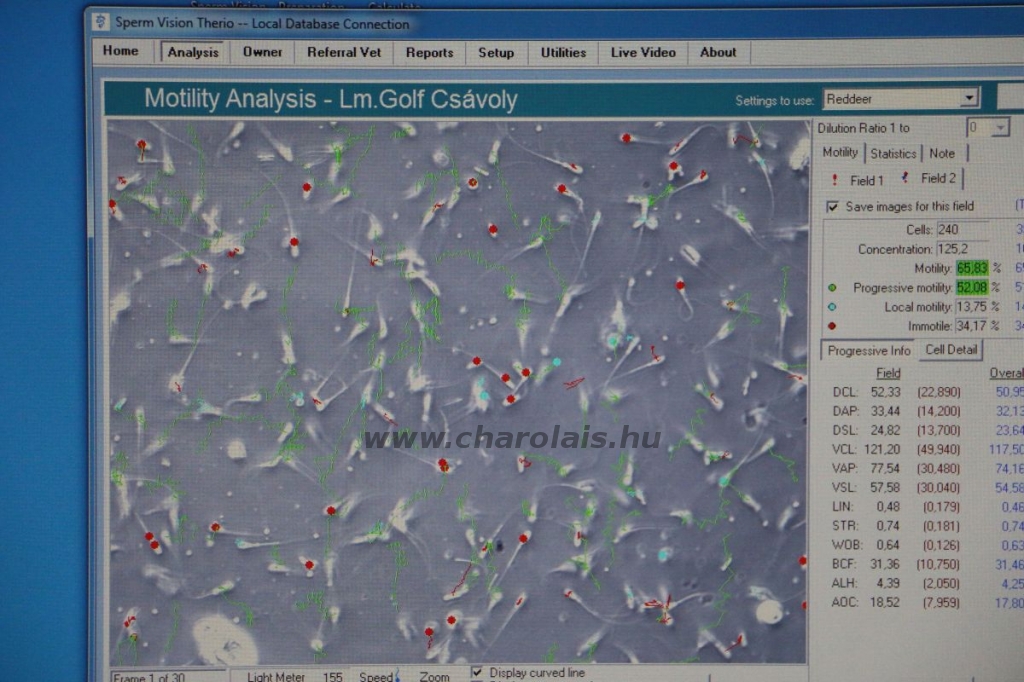Click the green Progressive motility legend dot
The image size is (1024, 682).
(832, 288)
